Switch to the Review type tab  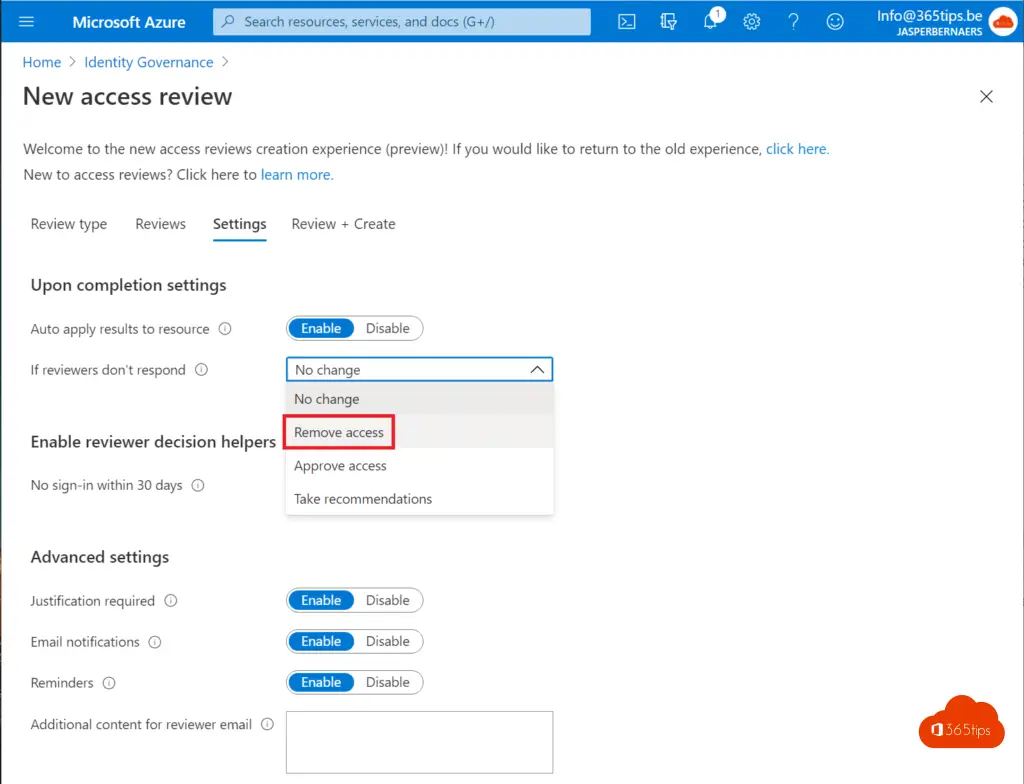[69, 224]
